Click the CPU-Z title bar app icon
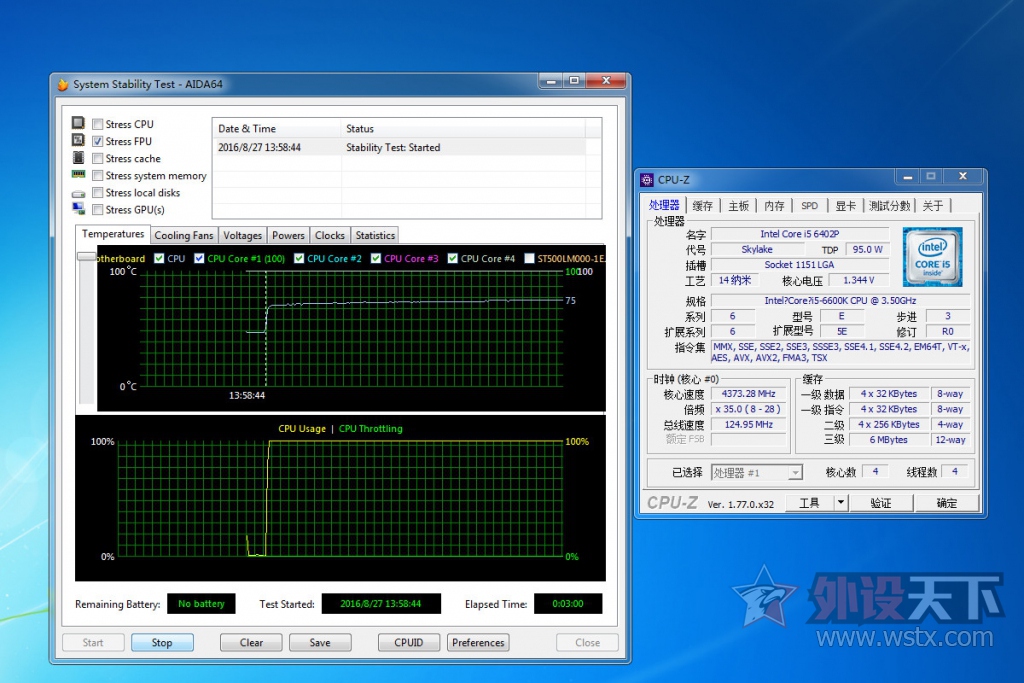The width and height of the screenshot is (1024, 683). click(x=647, y=180)
